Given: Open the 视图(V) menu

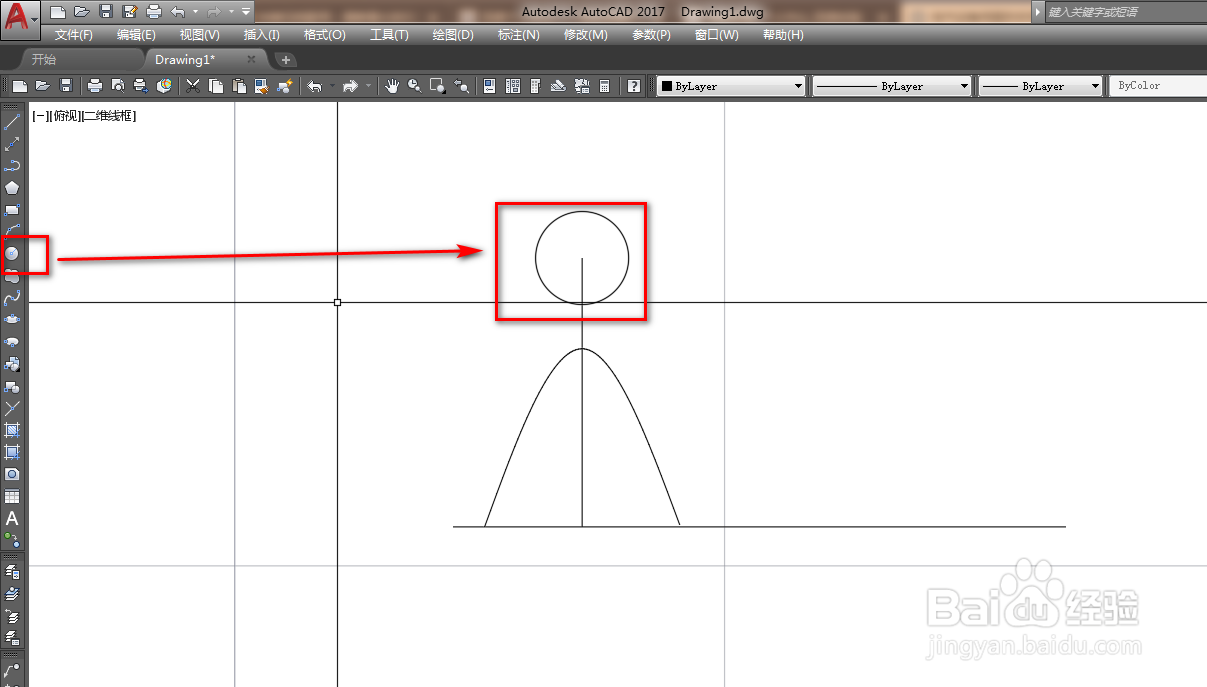Looking at the screenshot, I should [199, 35].
